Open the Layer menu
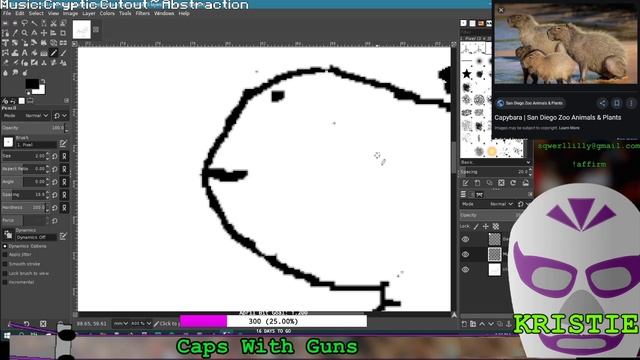Screen dimensions: 640x360 [89, 13]
